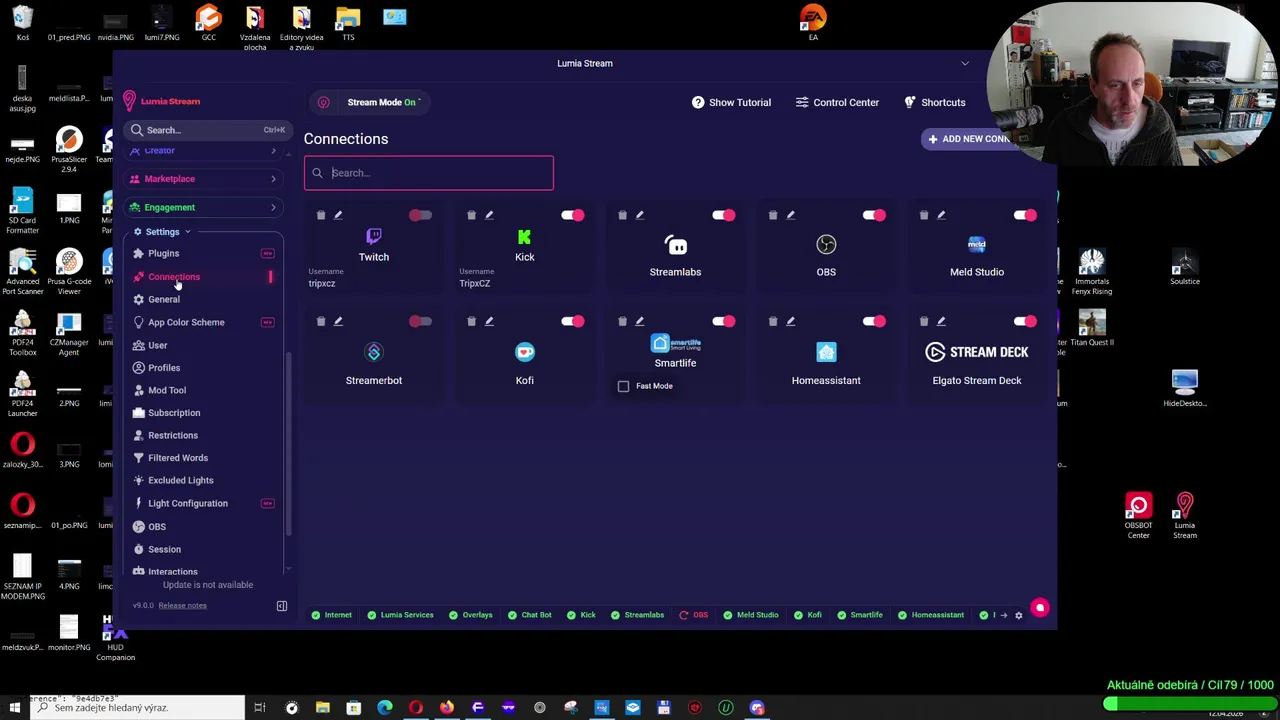Screen dimensions: 1280x720
Task: Collapse the Settings section
Action: coord(162,232)
